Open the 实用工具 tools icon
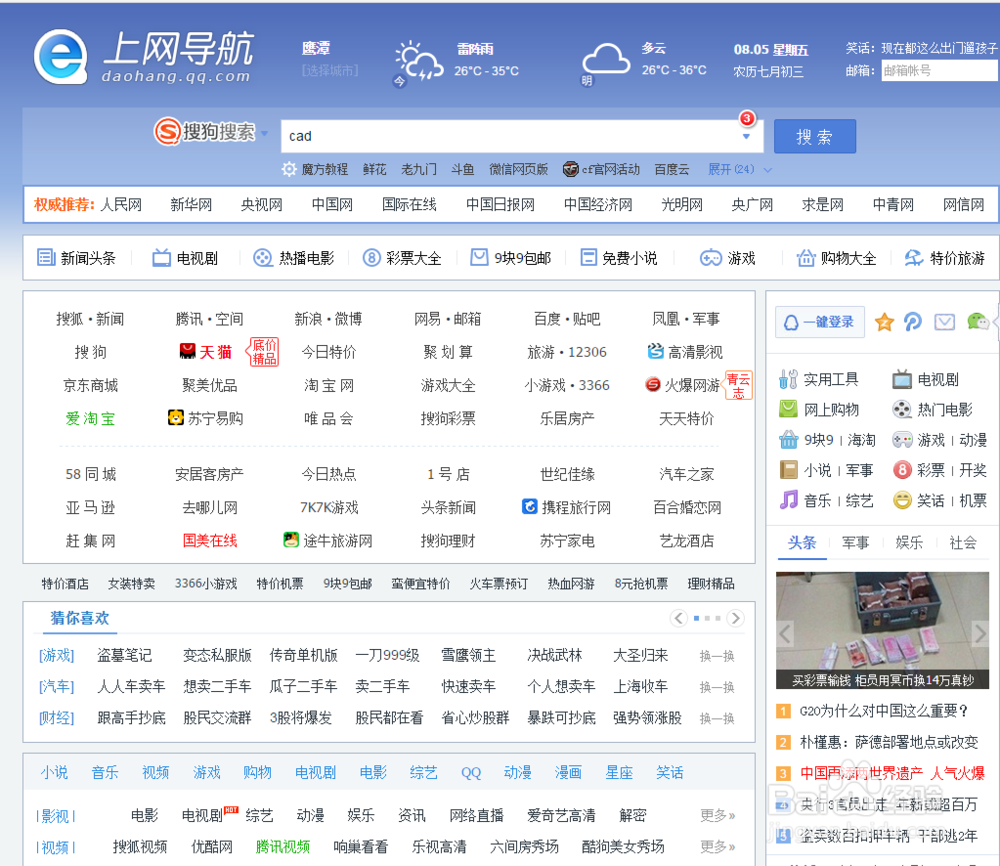The height and width of the screenshot is (866, 1000). 788,379
